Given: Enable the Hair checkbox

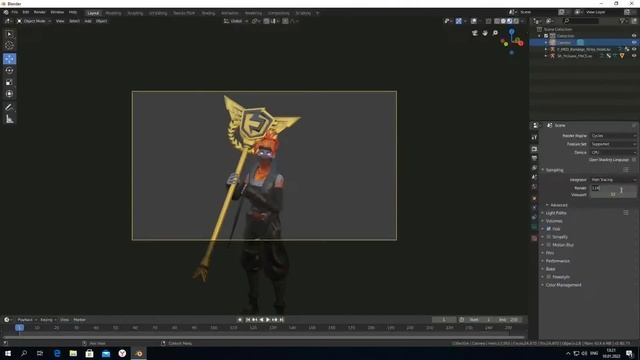Looking at the screenshot, I should [549, 229].
